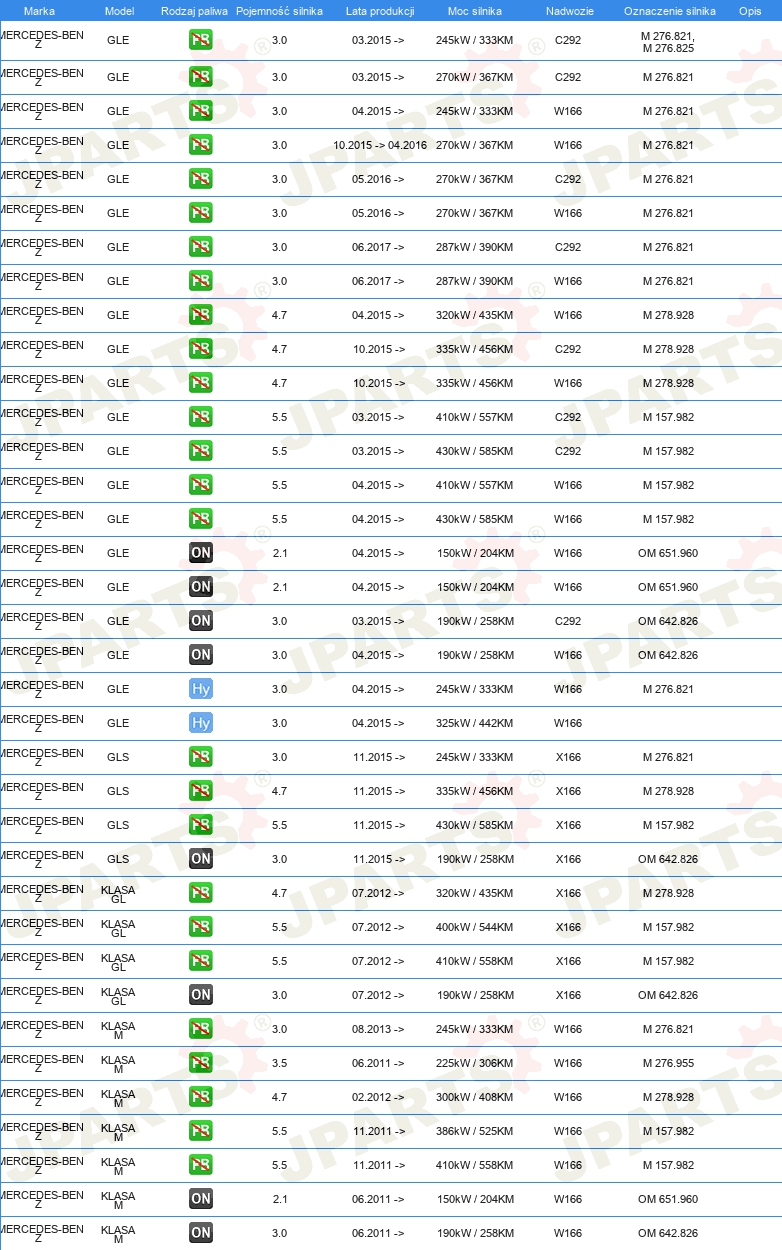
Task: Select engine capacity 3.5
Action: pyautogui.click(x=279, y=1063)
